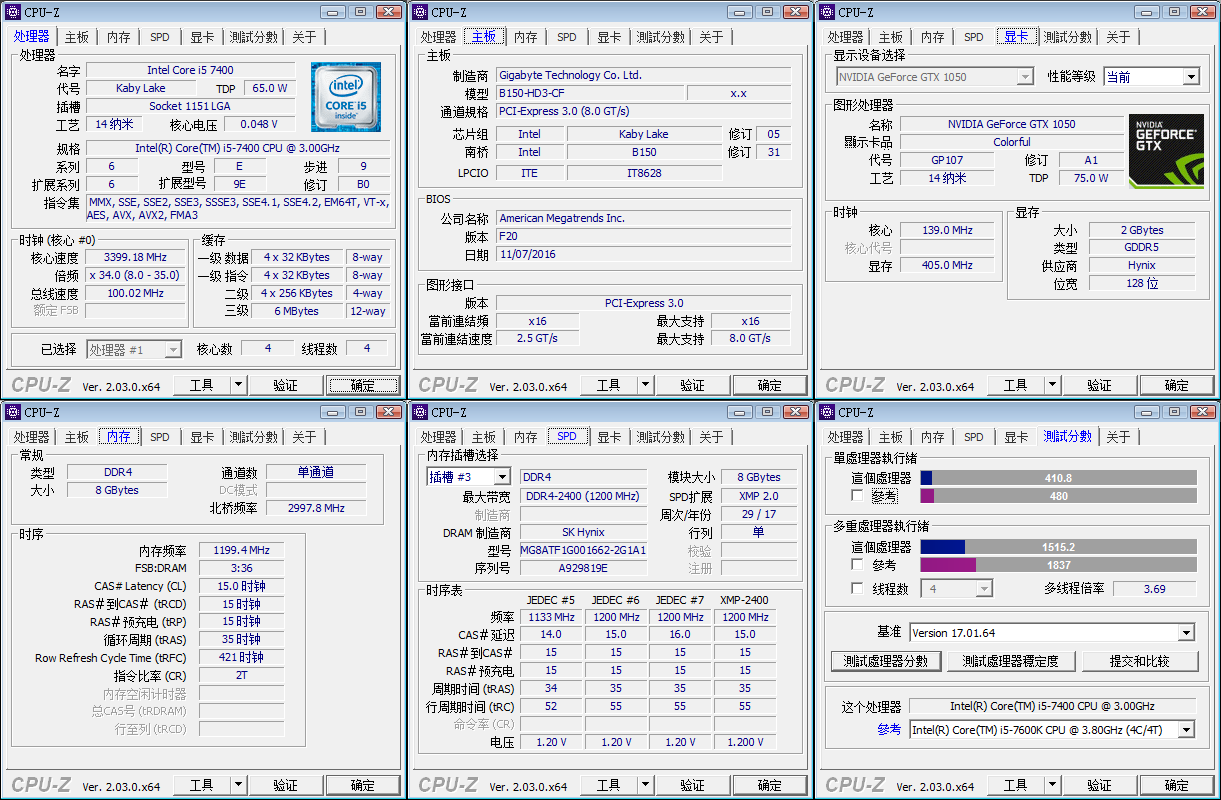Tick the 线程数 checkbox
The height and width of the screenshot is (800, 1221).
[x=857, y=589]
